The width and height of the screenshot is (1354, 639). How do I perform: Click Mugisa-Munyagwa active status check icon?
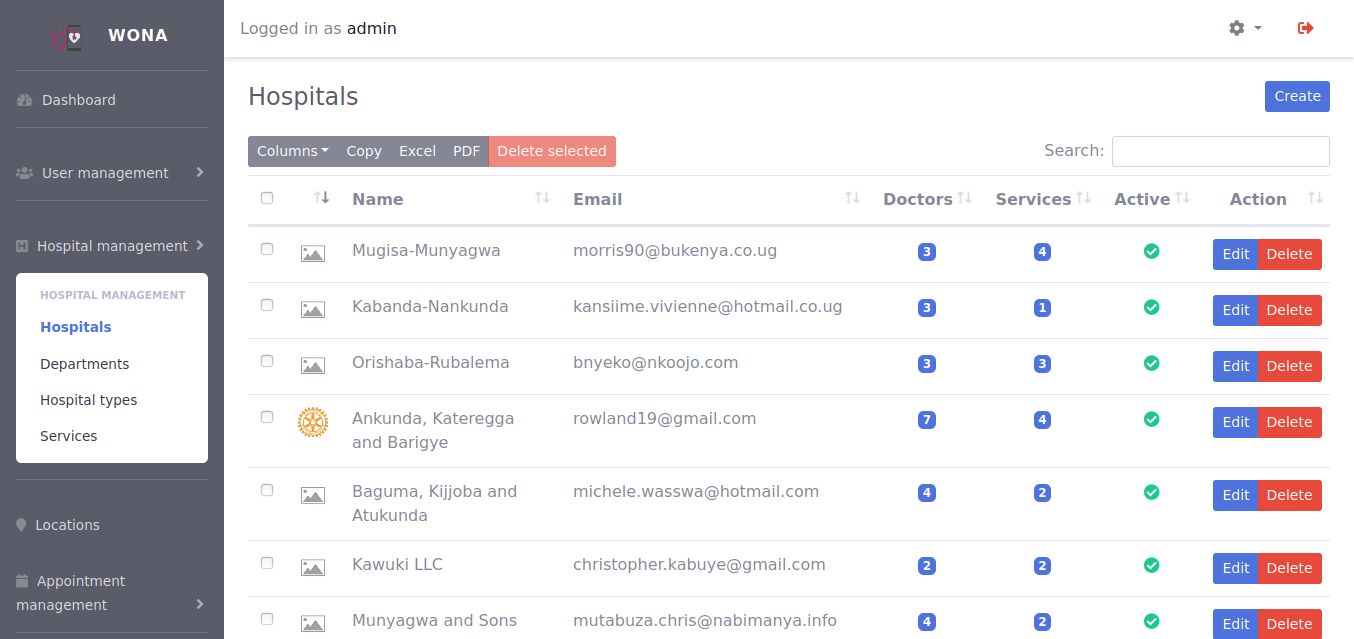point(1151,251)
